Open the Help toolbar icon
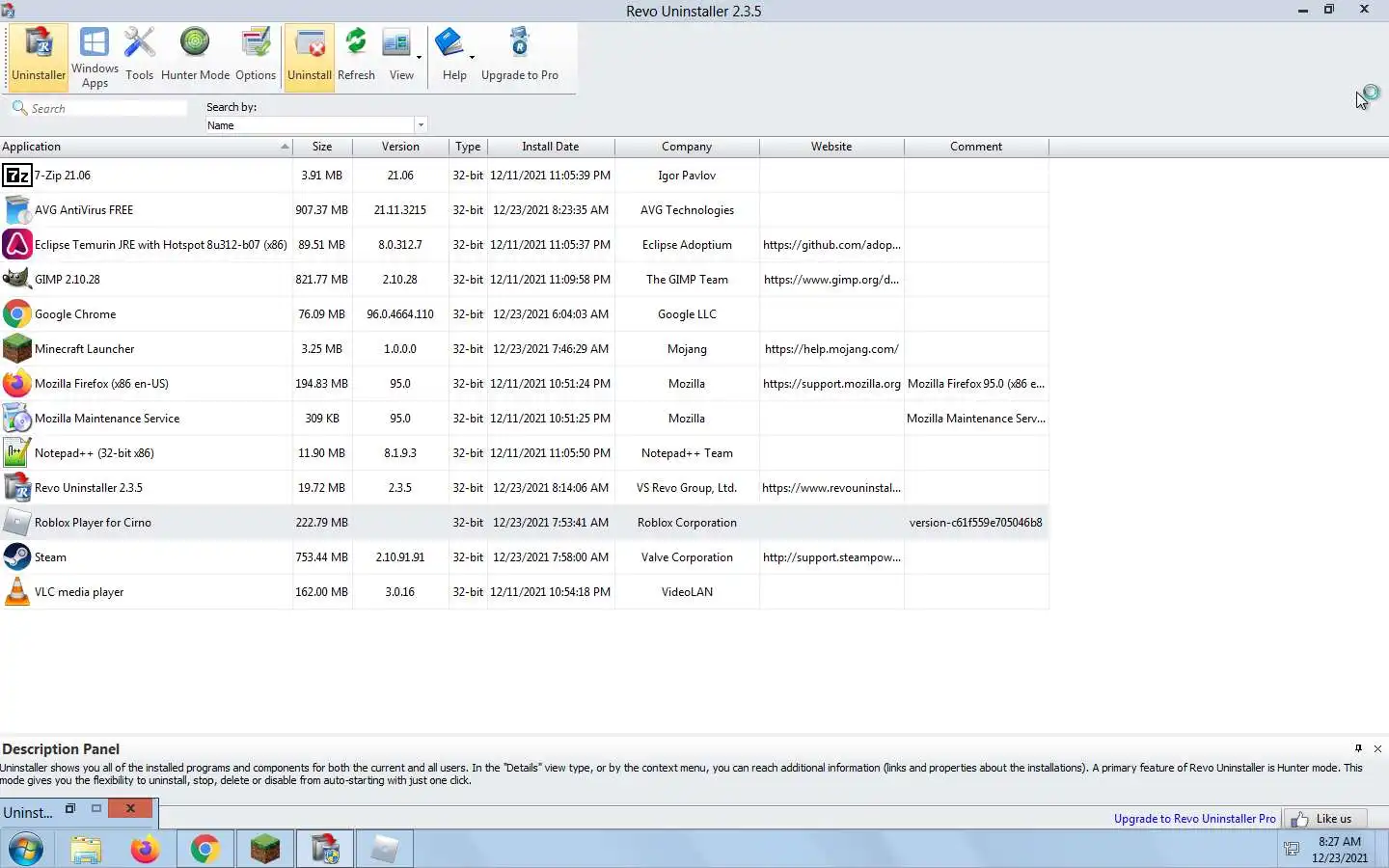The image size is (1389, 868). (449, 44)
